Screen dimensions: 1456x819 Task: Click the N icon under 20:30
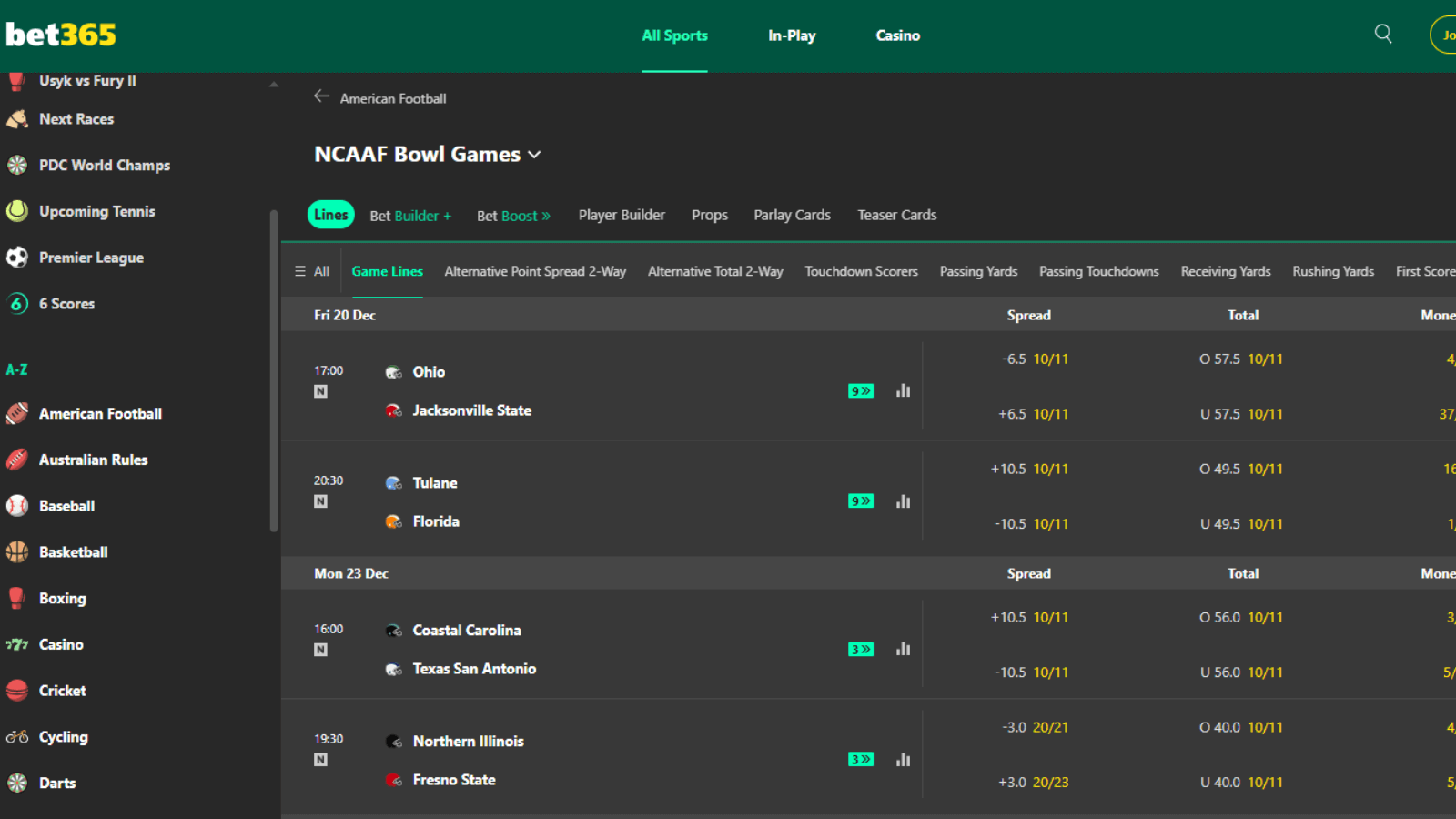click(x=320, y=501)
